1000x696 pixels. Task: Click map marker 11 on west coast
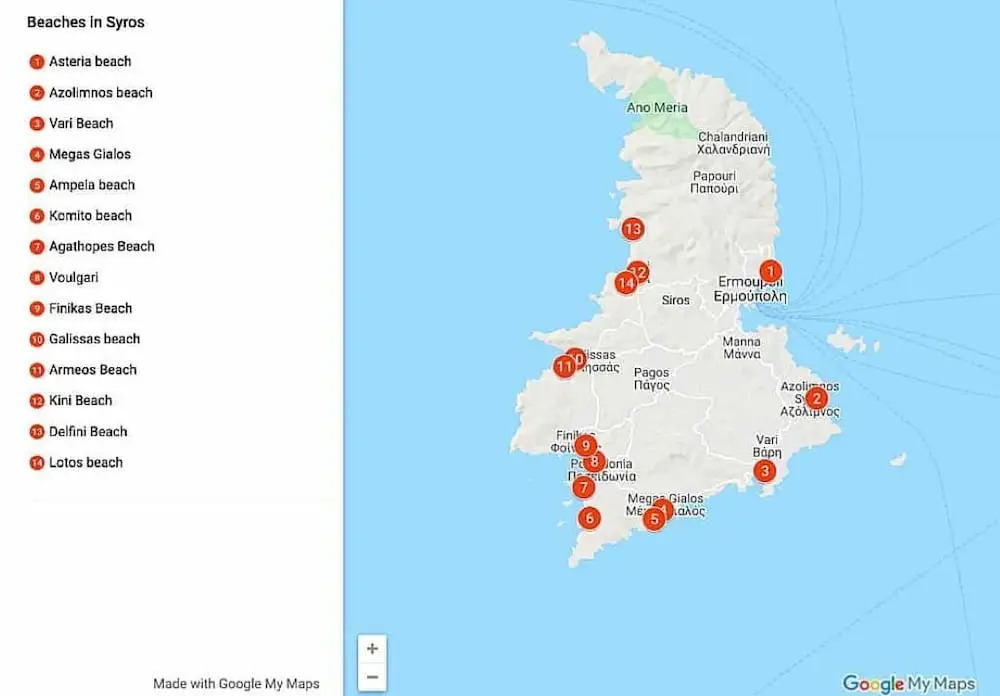[x=563, y=367]
